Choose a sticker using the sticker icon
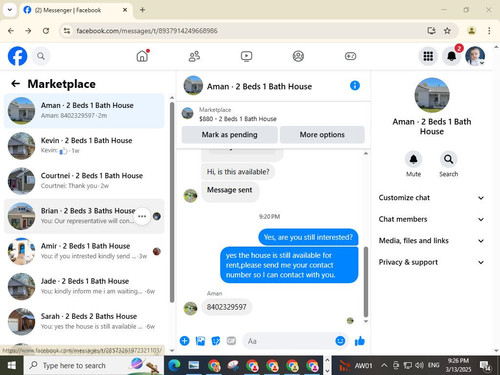This screenshot has height=375, width=500. 216,341
